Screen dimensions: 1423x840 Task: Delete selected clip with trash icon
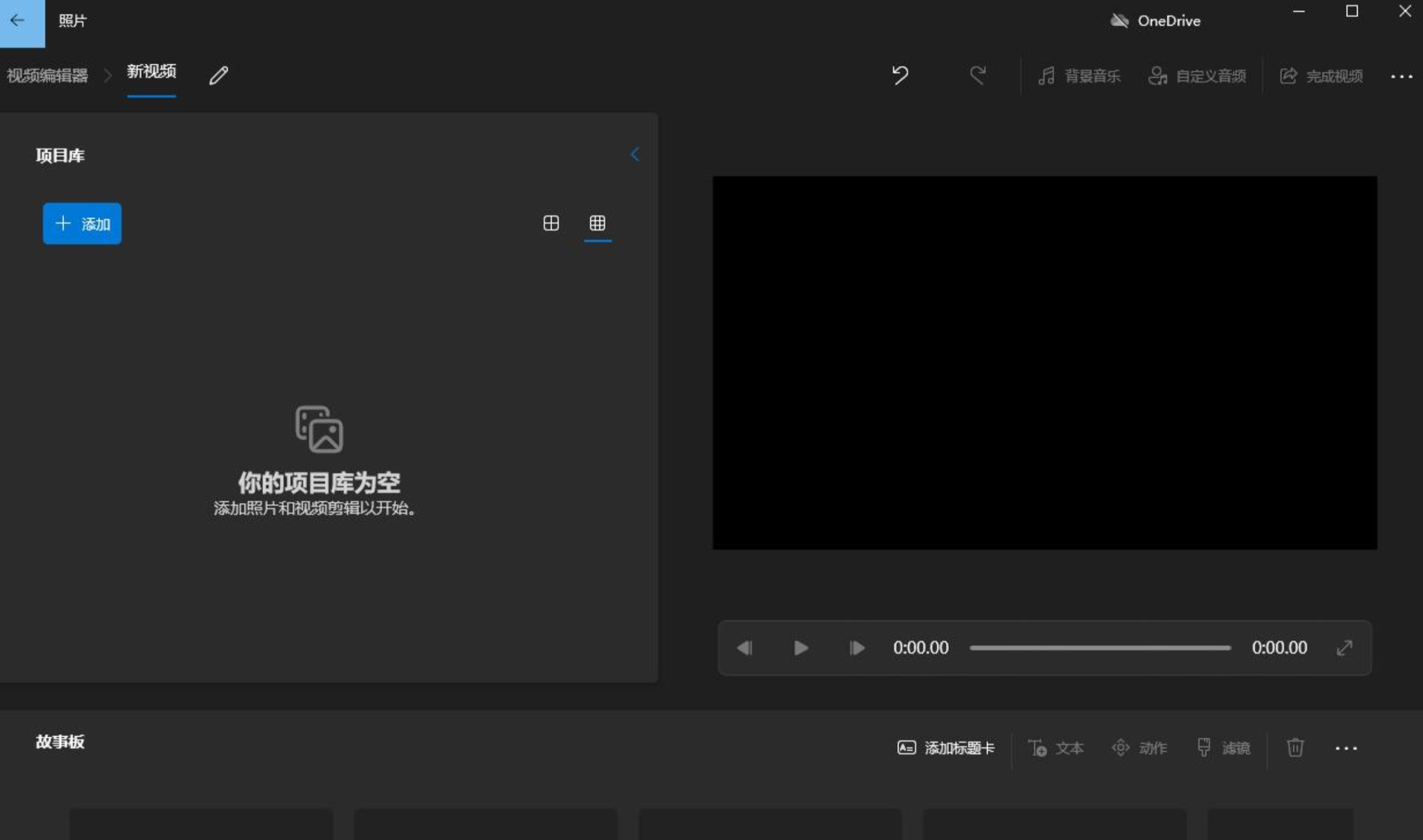click(x=1295, y=748)
